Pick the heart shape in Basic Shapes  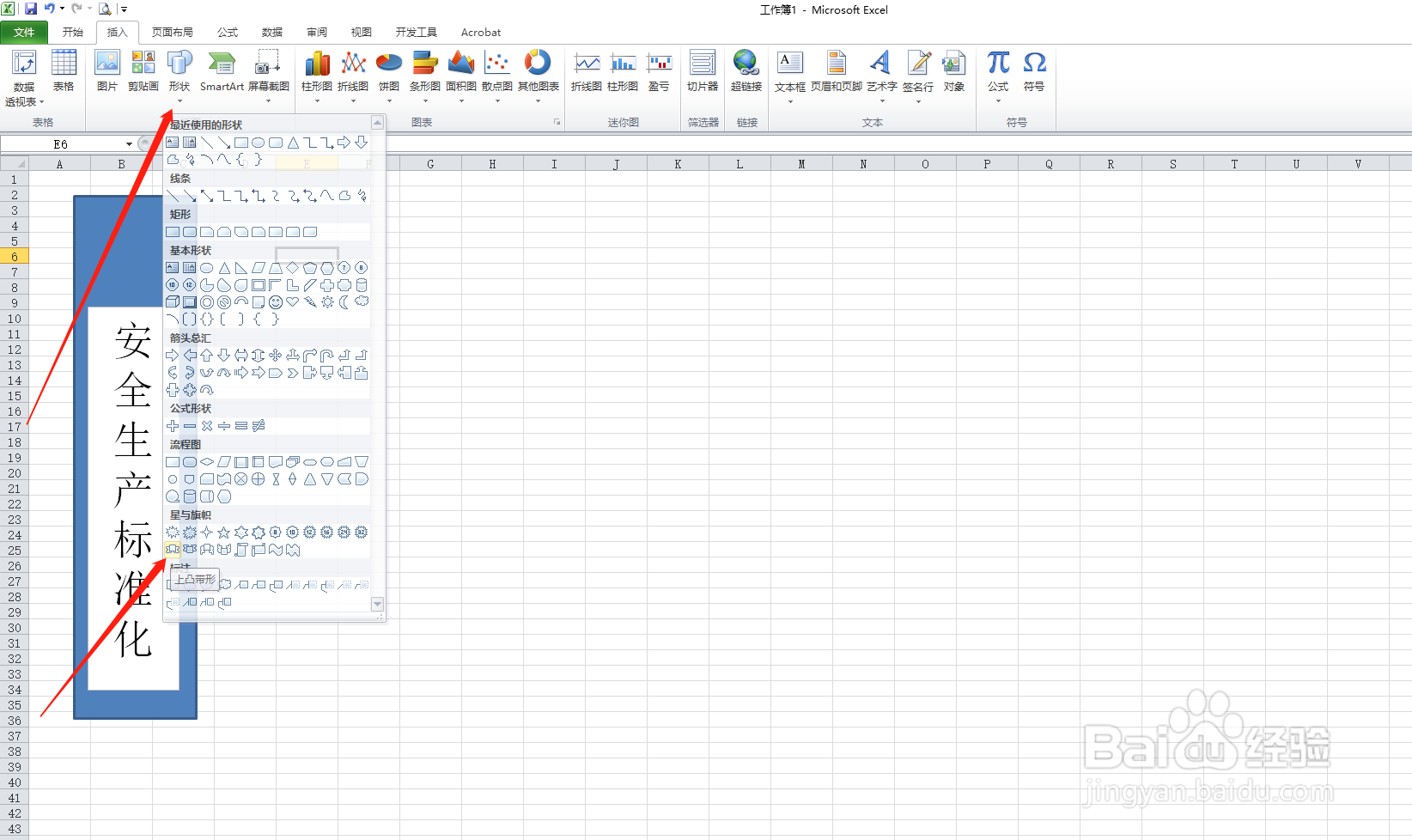tap(293, 302)
